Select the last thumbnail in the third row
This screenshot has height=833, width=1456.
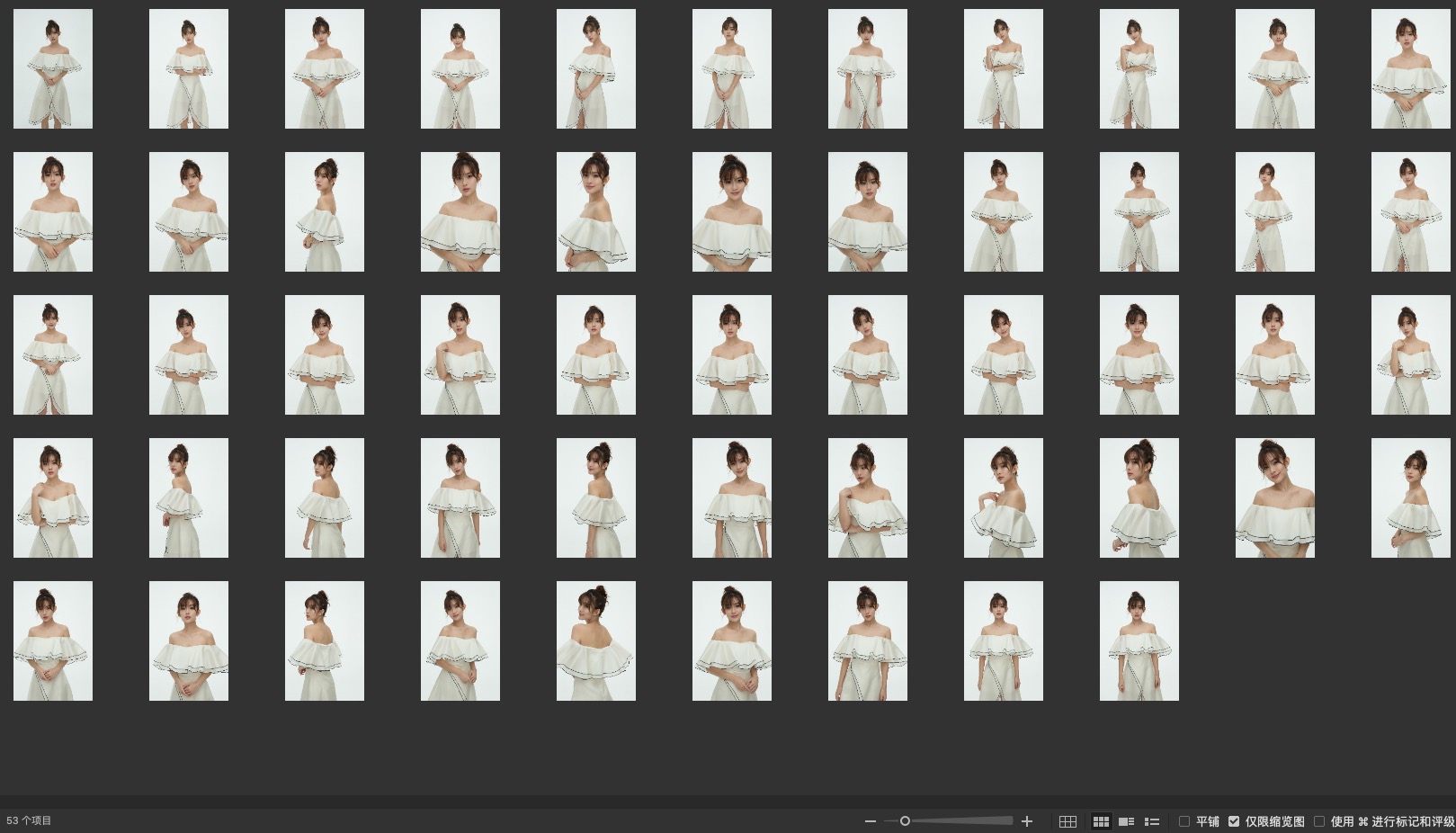[x=1410, y=355]
